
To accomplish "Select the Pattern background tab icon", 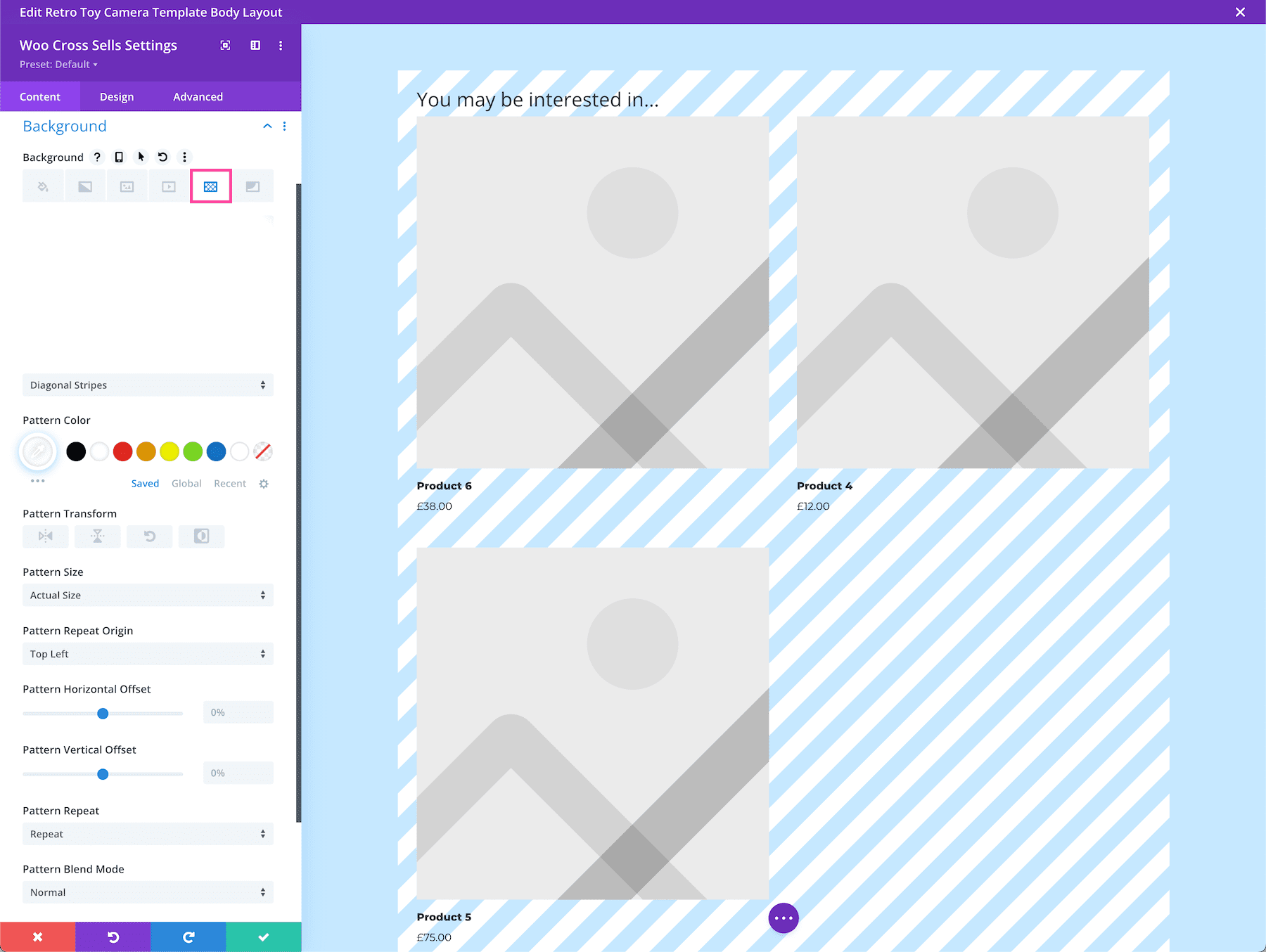I will 210,186.
